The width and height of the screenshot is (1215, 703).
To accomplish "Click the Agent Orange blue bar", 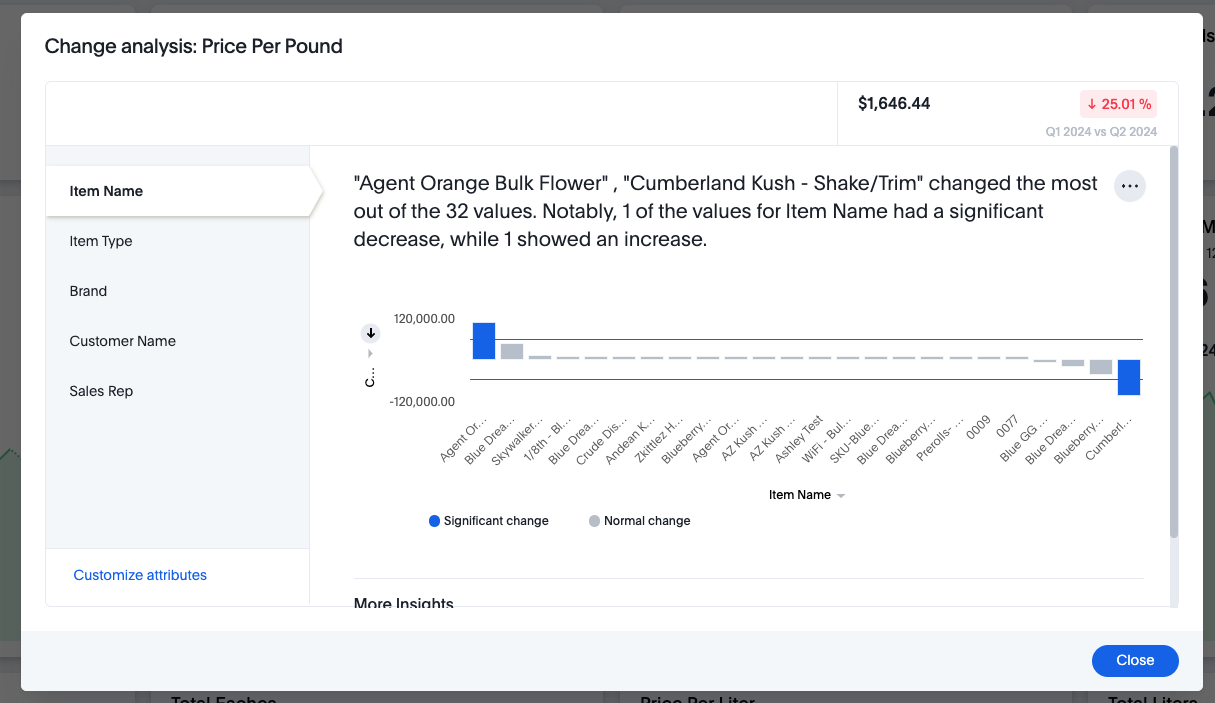I will click(484, 341).
